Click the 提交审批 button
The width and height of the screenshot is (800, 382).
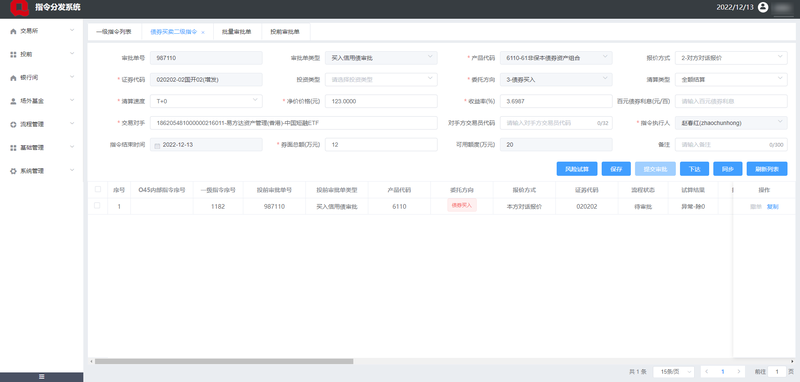pos(655,169)
